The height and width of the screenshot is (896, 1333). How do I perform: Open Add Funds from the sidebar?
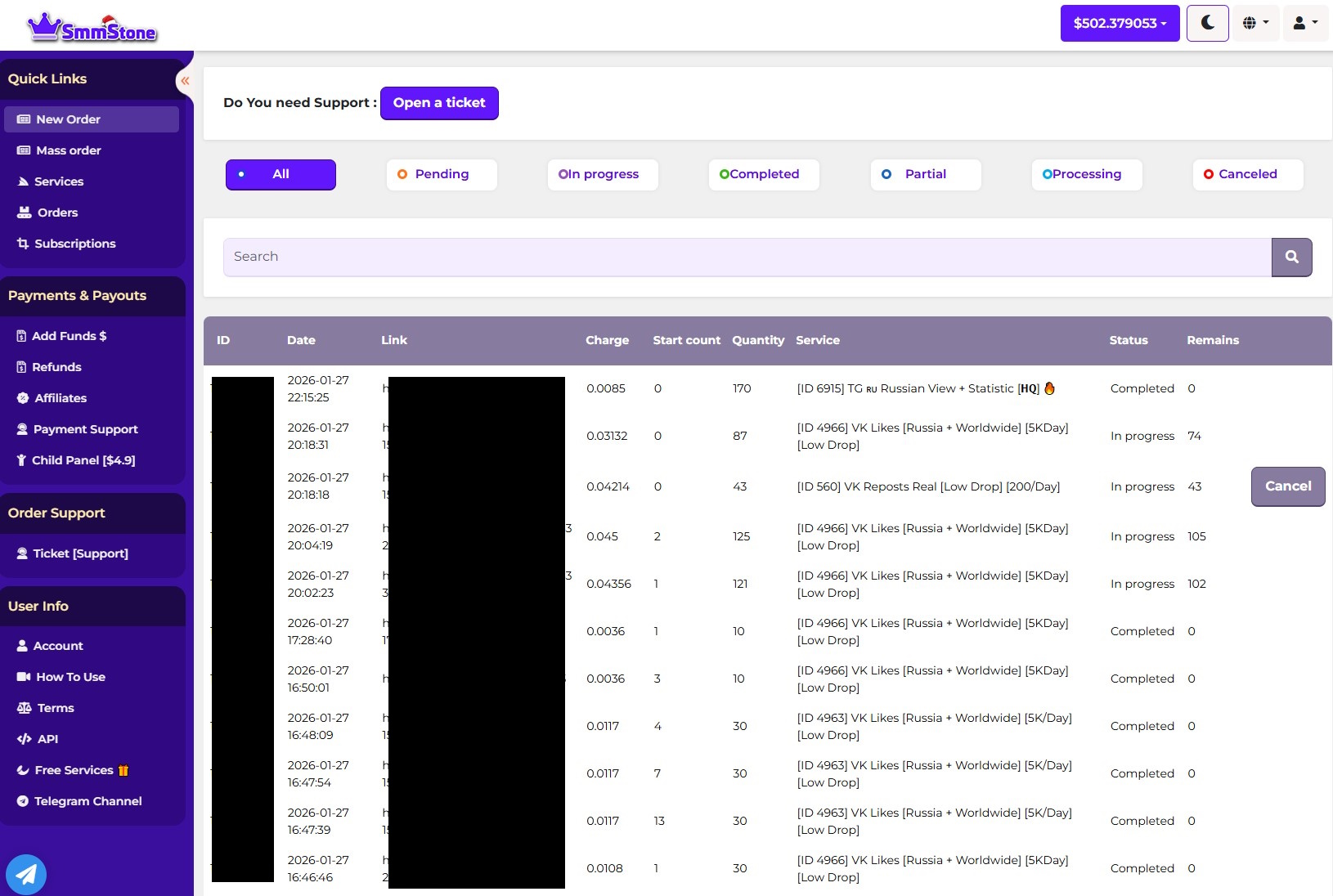click(69, 336)
